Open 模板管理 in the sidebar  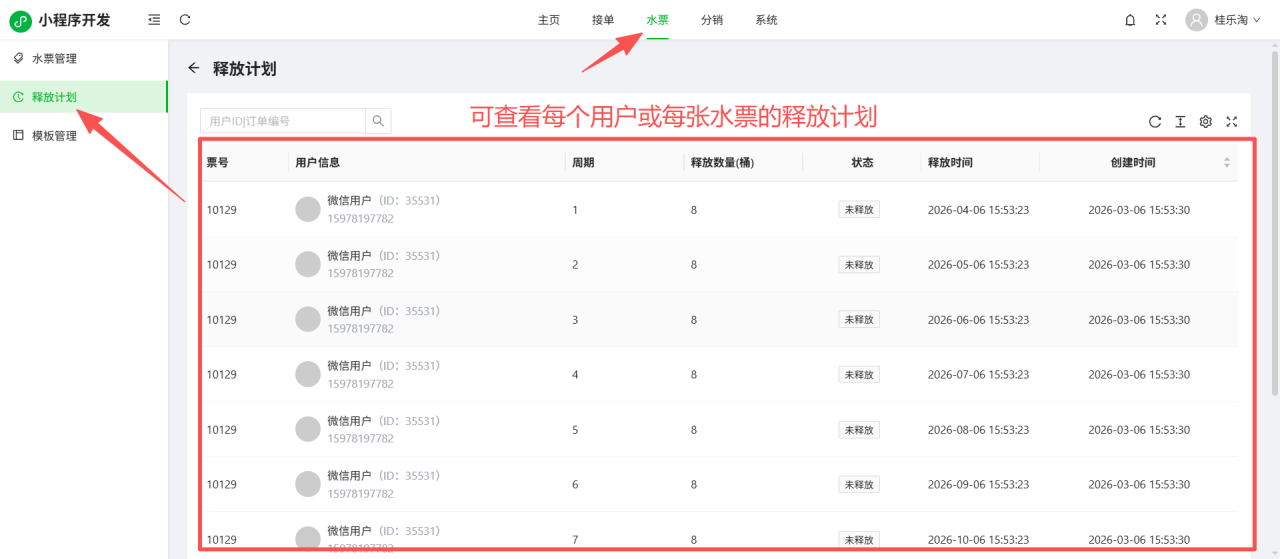54,136
